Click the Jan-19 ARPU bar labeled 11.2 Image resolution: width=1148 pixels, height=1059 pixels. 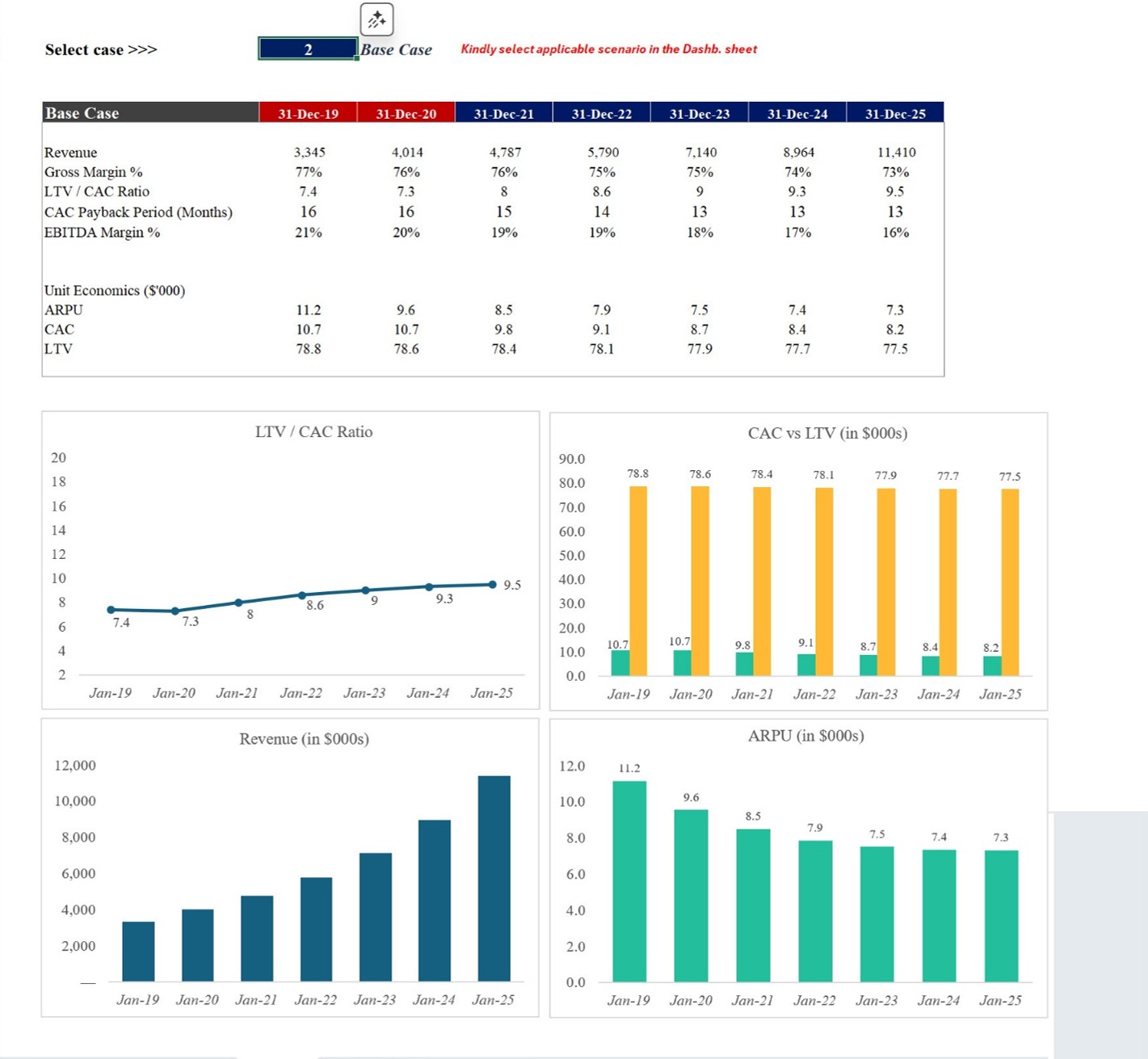[629, 880]
